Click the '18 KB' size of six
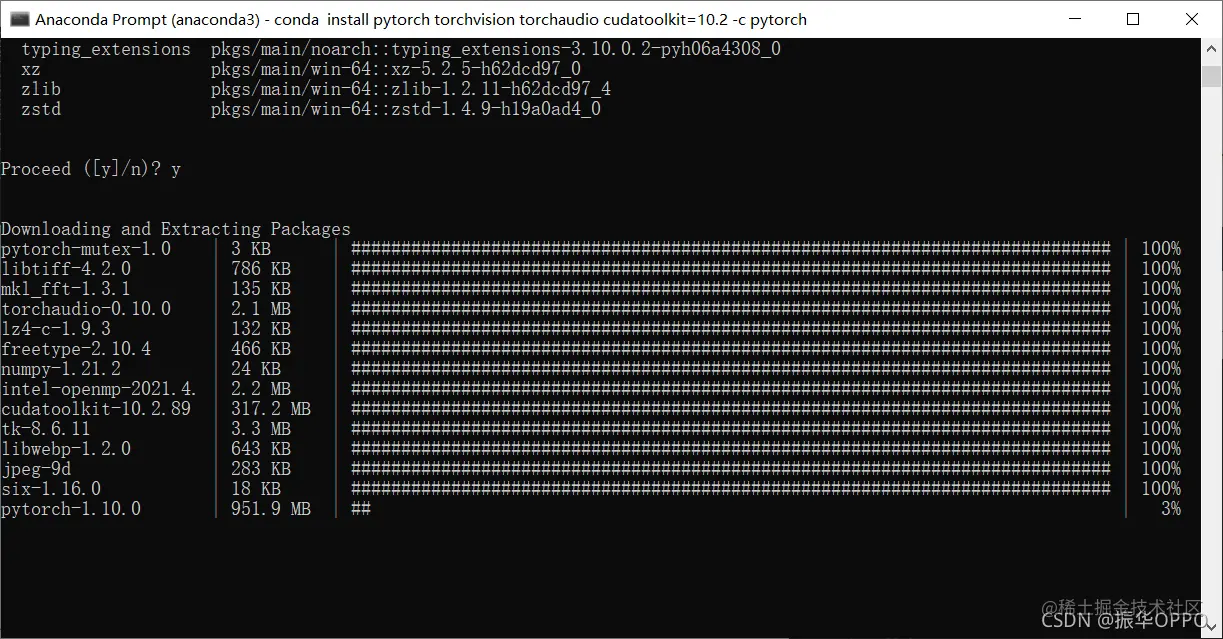 (x=256, y=489)
